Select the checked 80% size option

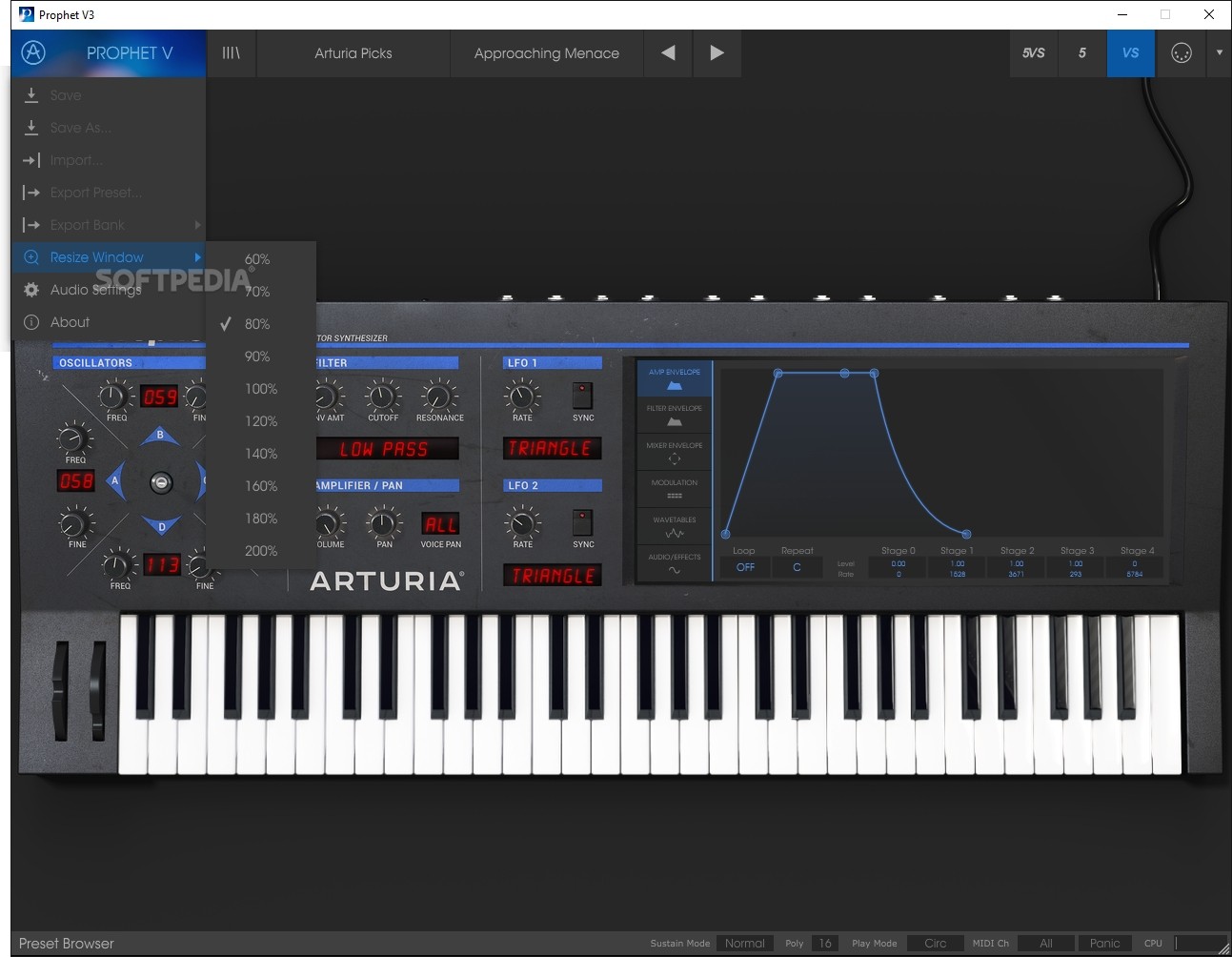point(261,324)
